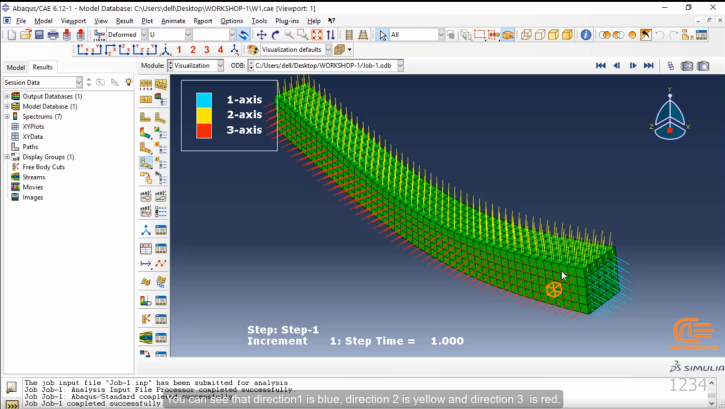Click the Create XY Data icon
This screenshot has height=409, width=725.
tap(146, 249)
